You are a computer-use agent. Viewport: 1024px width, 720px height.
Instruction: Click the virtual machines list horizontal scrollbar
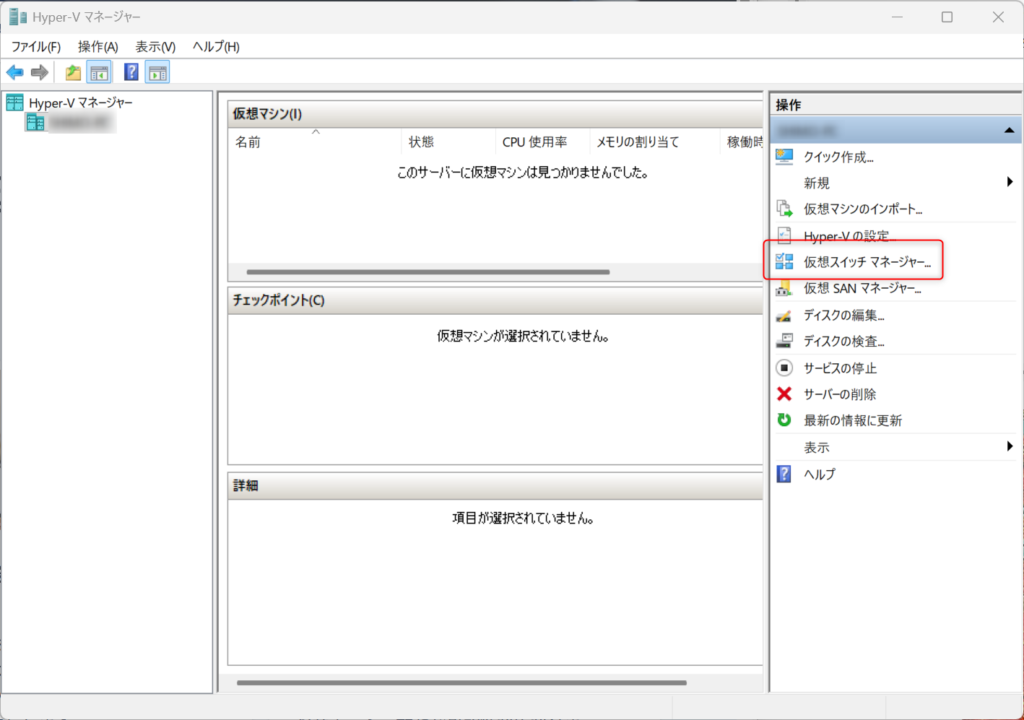click(427, 272)
